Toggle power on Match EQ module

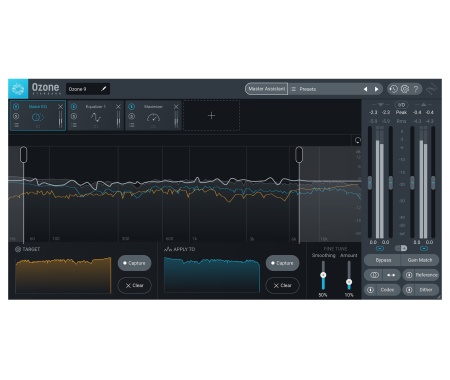pos(16,107)
